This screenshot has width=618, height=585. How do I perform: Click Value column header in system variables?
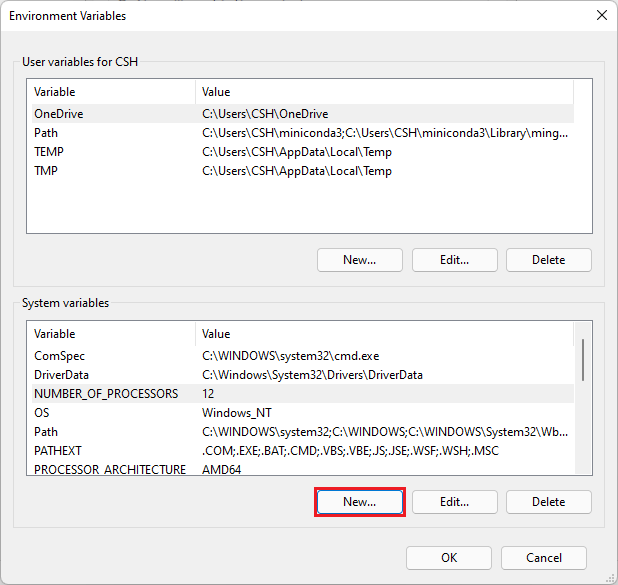point(384,334)
